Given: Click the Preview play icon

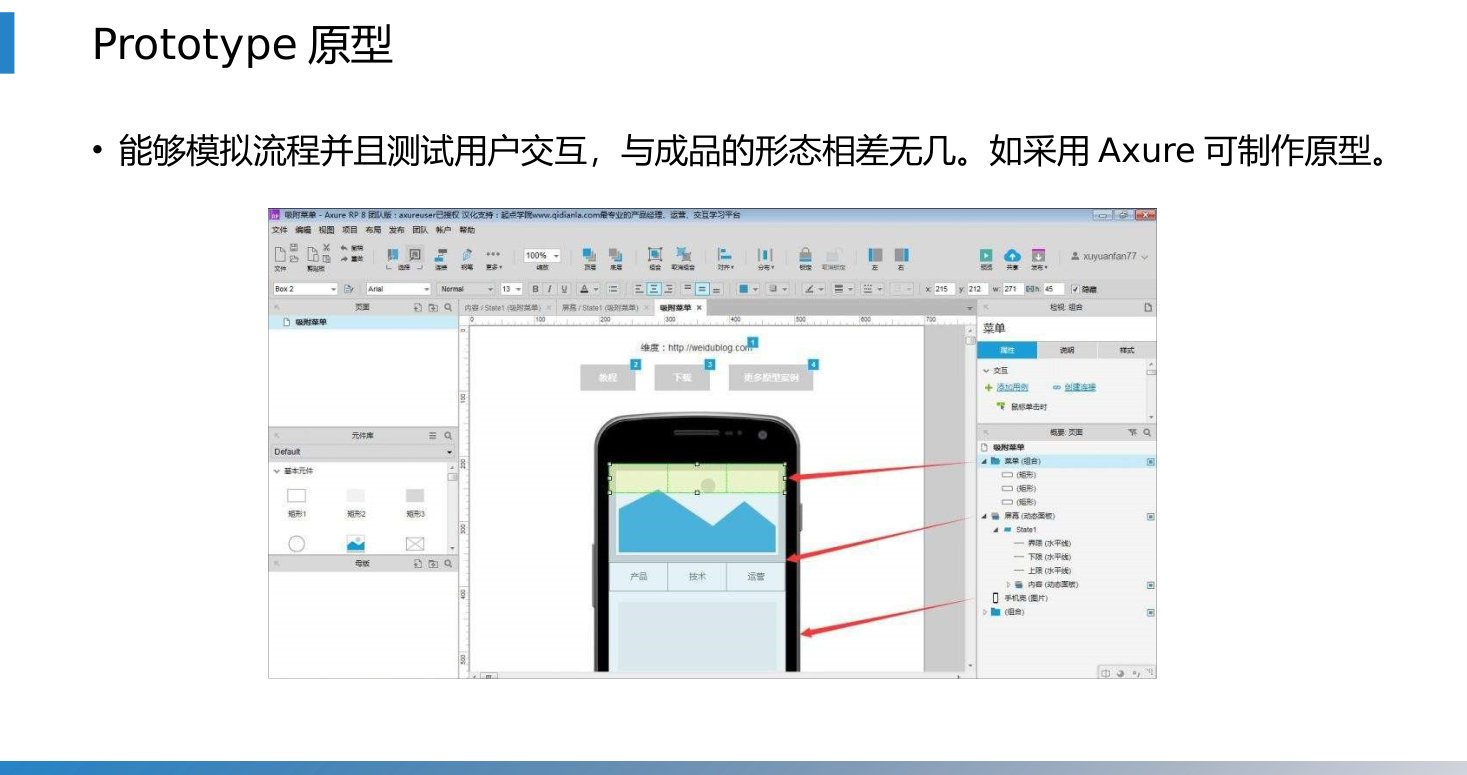Looking at the screenshot, I should 986,255.
